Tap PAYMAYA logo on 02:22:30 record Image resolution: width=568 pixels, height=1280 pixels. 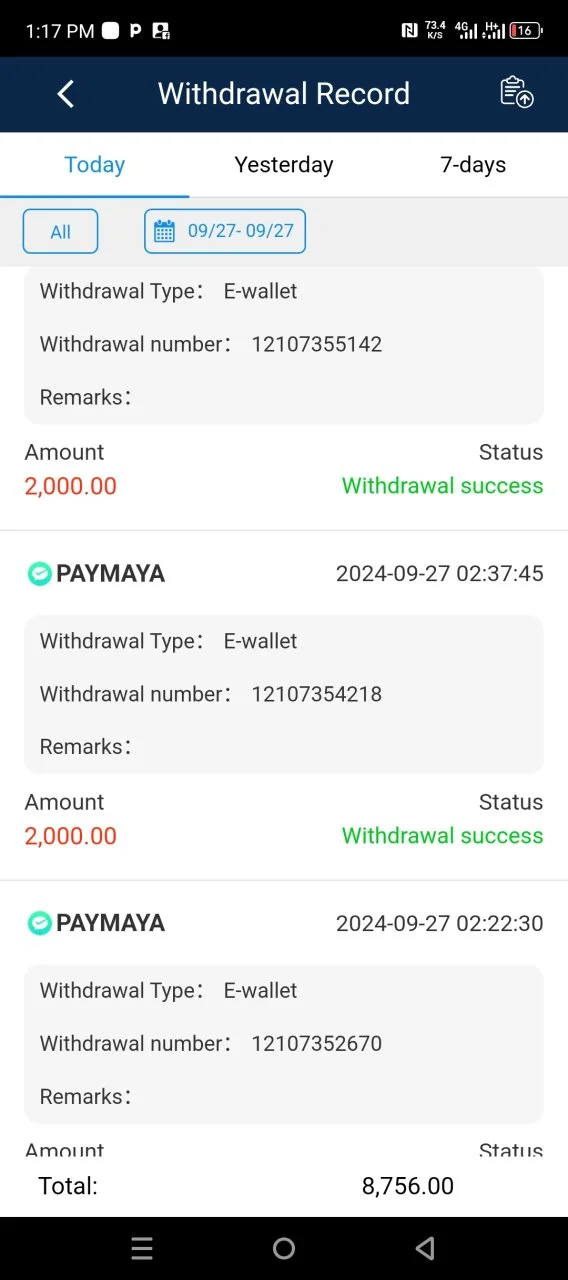39,922
